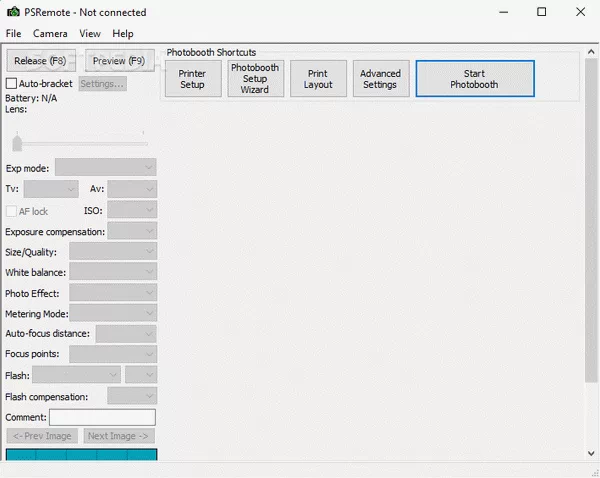Click the PSRemote camera title bar icon
The height and width of the screenshot is (478, 600).
(x=13, y=12)
